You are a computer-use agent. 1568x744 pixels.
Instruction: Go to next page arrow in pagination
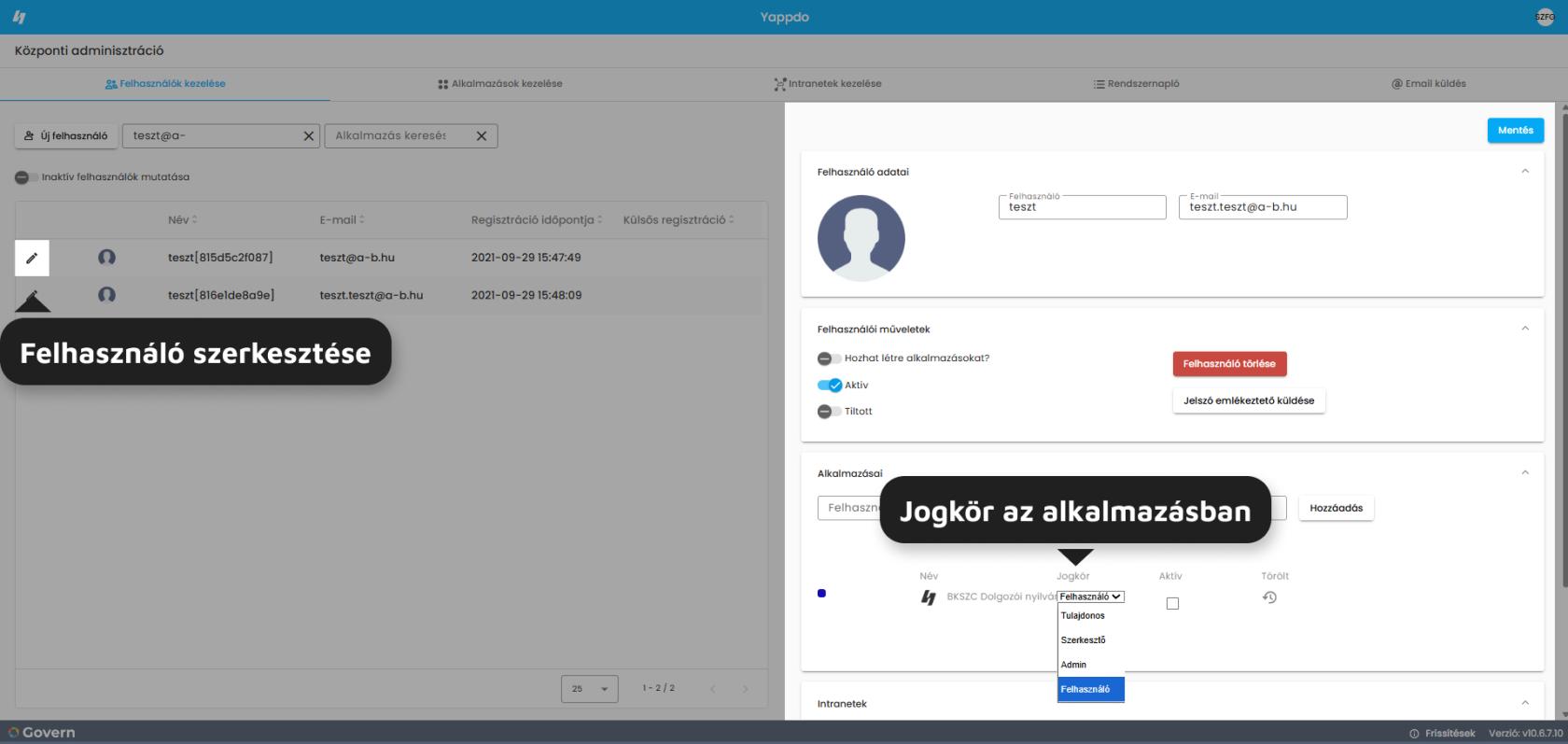point(745,689)
